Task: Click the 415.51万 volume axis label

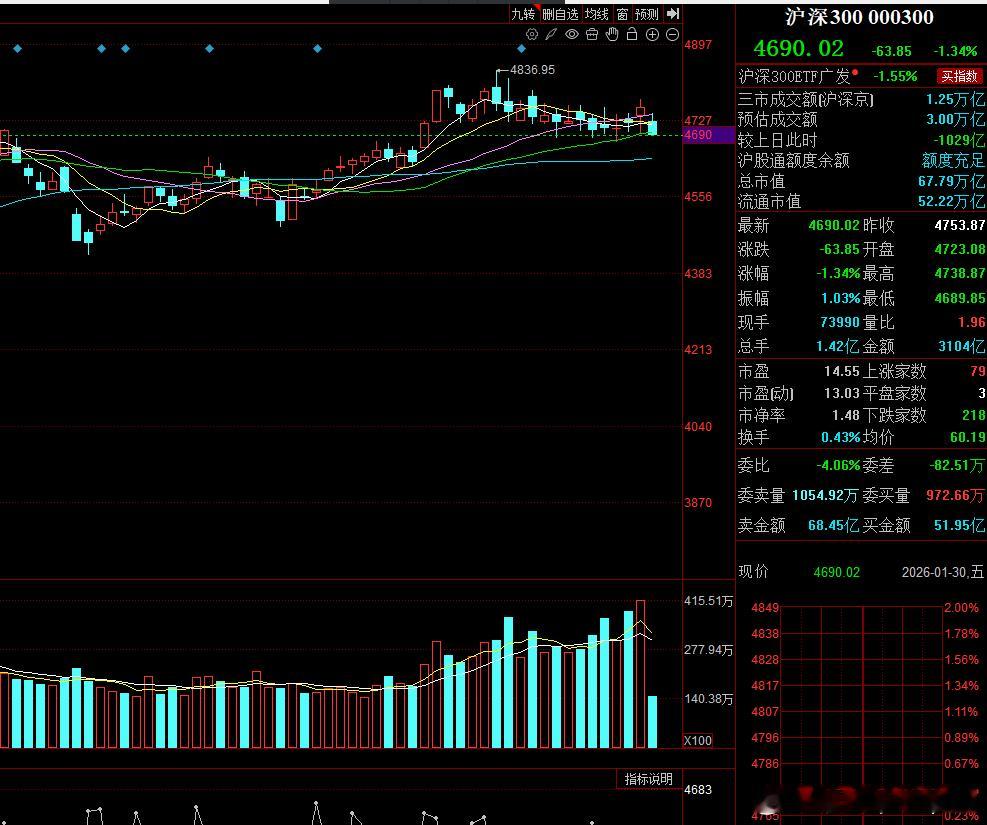Action: pos(709,602)
